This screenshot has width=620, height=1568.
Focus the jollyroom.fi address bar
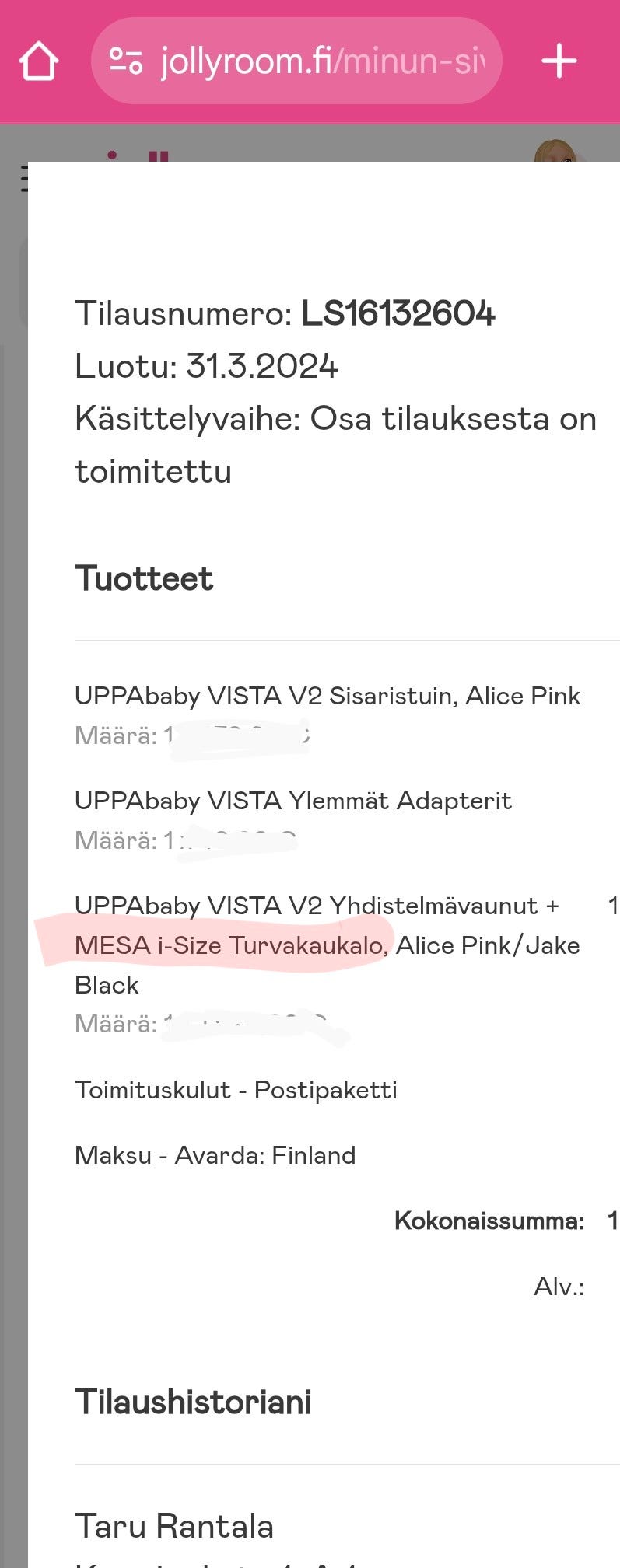pos(319,61)
